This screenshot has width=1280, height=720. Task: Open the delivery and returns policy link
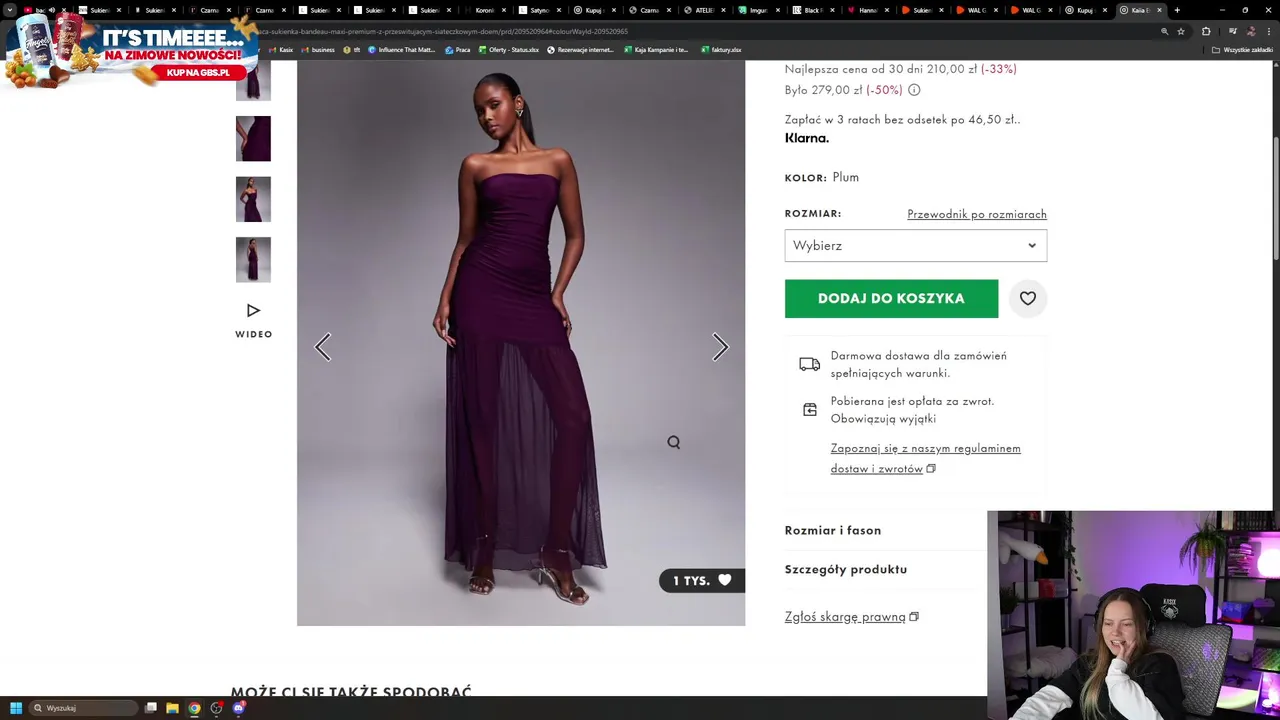click(x=926, y=458)
